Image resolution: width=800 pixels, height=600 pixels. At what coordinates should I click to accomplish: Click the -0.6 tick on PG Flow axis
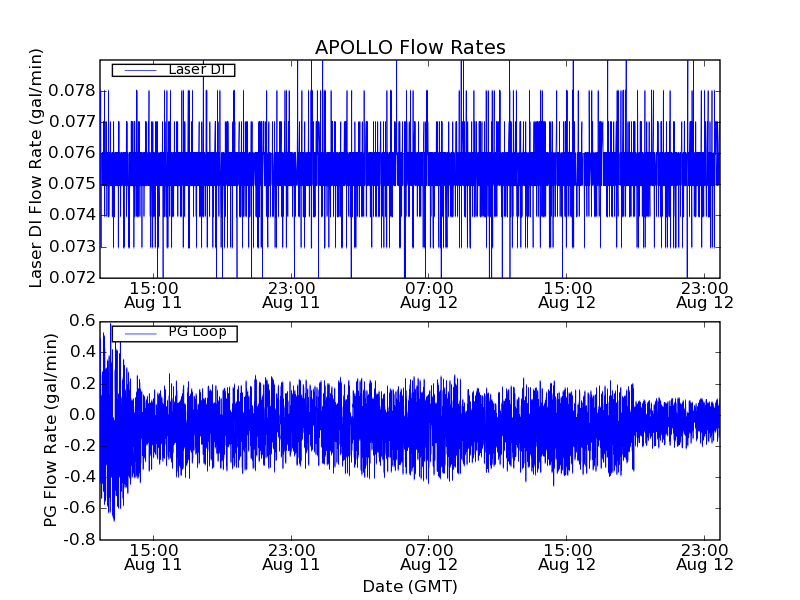(x=80, y=508)
